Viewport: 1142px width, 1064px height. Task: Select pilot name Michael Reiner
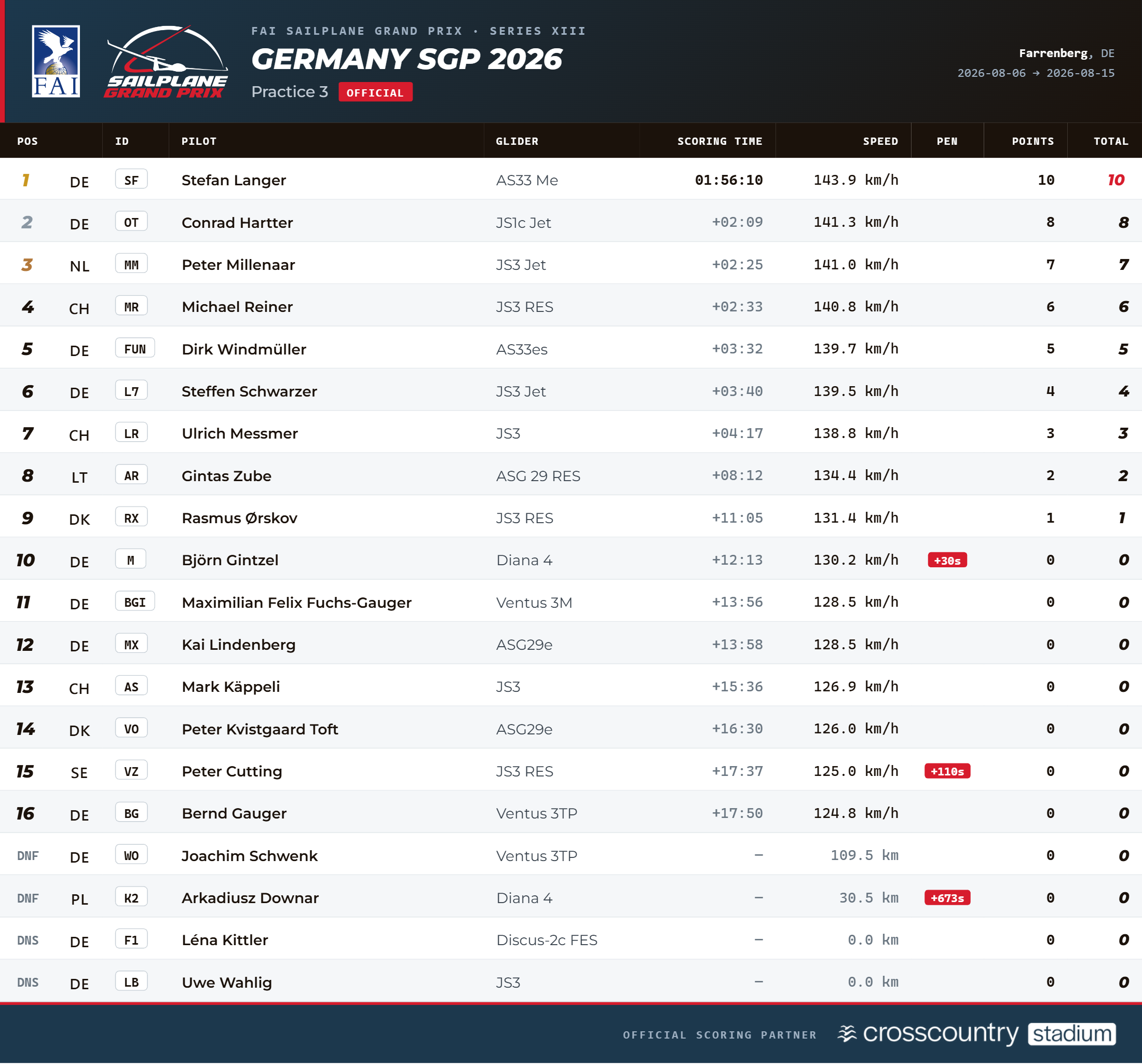click(237, 307)
